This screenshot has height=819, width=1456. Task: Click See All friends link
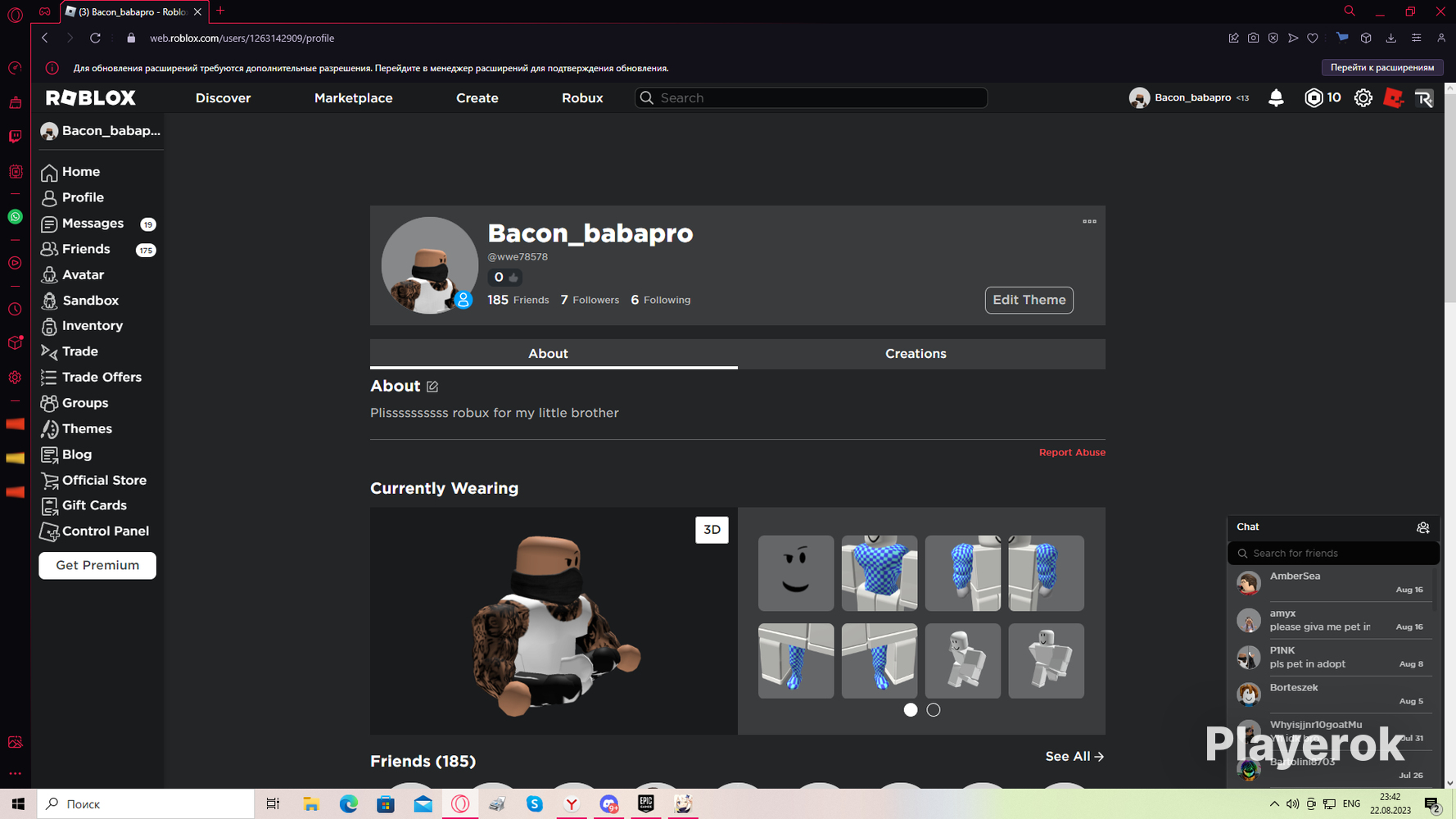coord(1074,757)
